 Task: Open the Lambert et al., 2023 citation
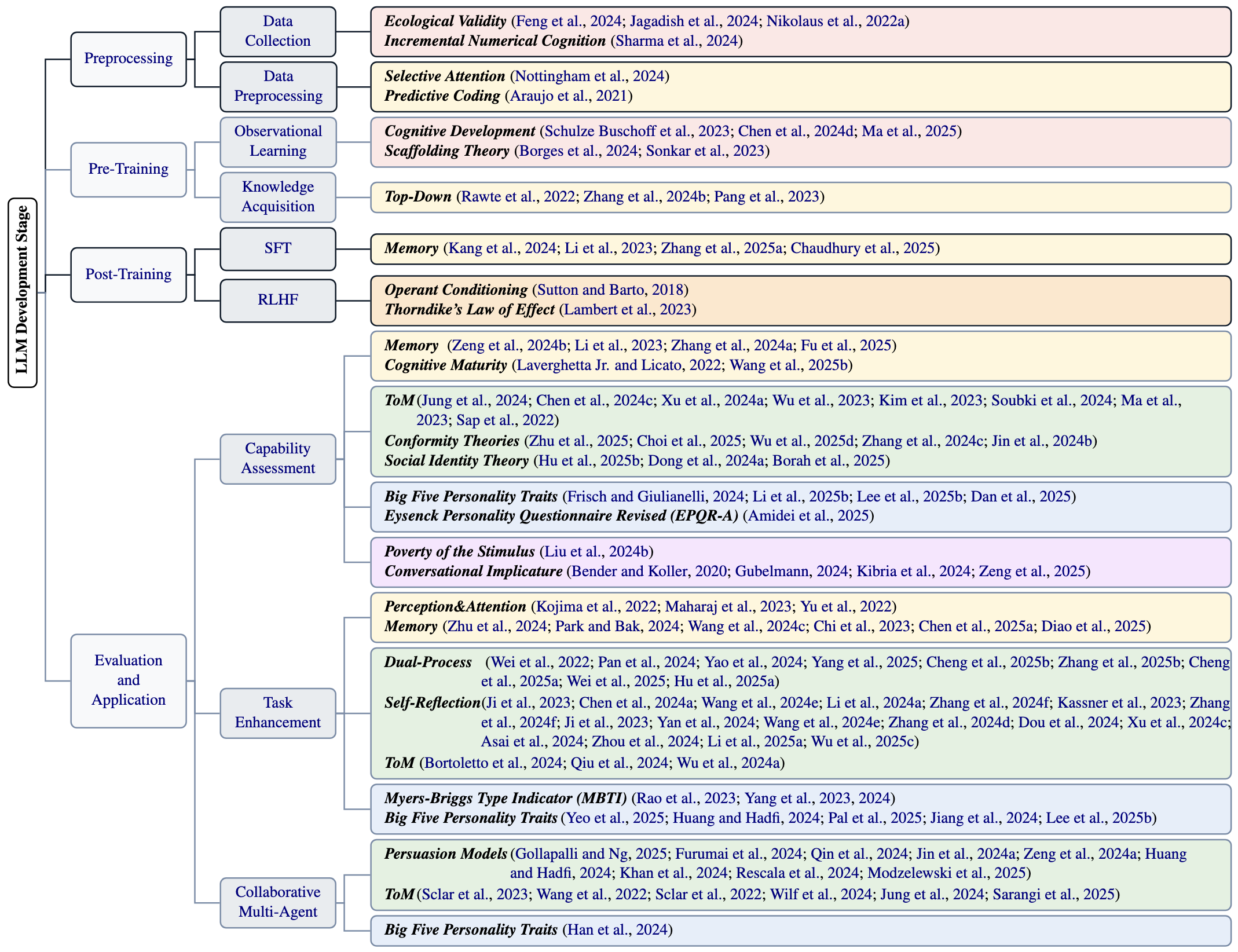[627, 310]
